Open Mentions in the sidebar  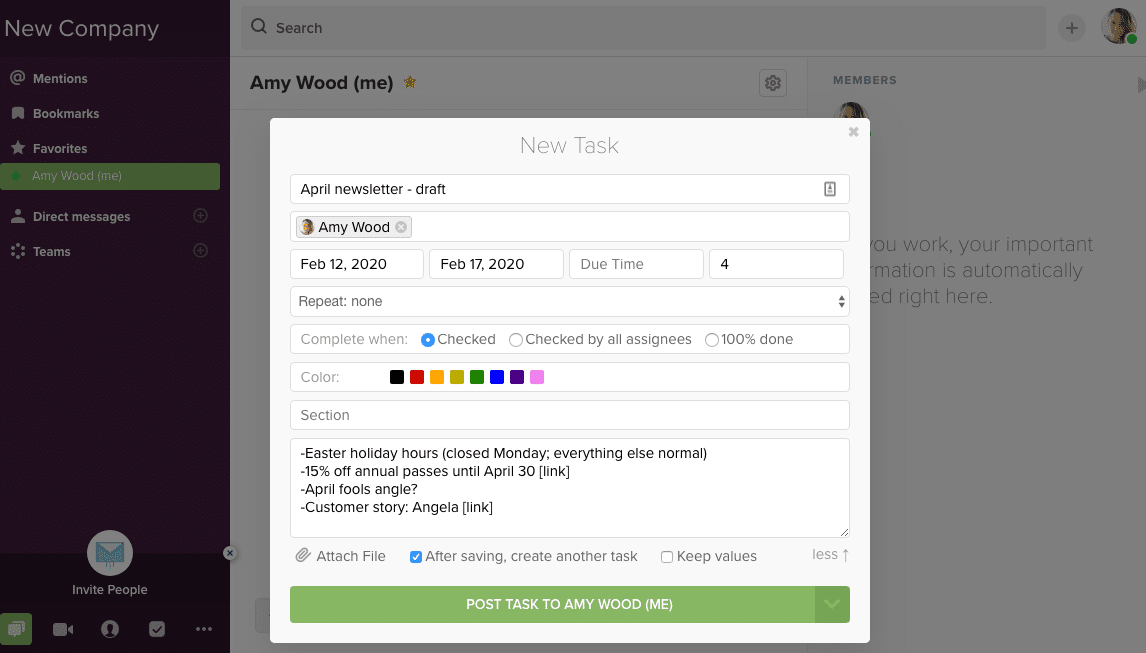(x=60, y=78)
